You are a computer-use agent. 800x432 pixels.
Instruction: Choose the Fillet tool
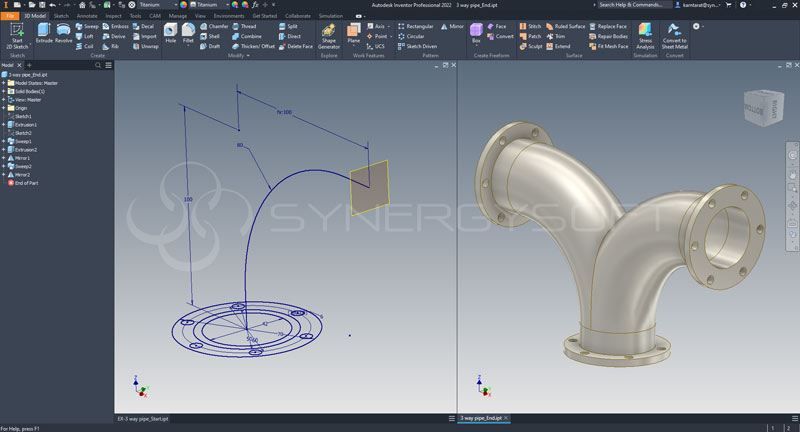click(188, 32)
